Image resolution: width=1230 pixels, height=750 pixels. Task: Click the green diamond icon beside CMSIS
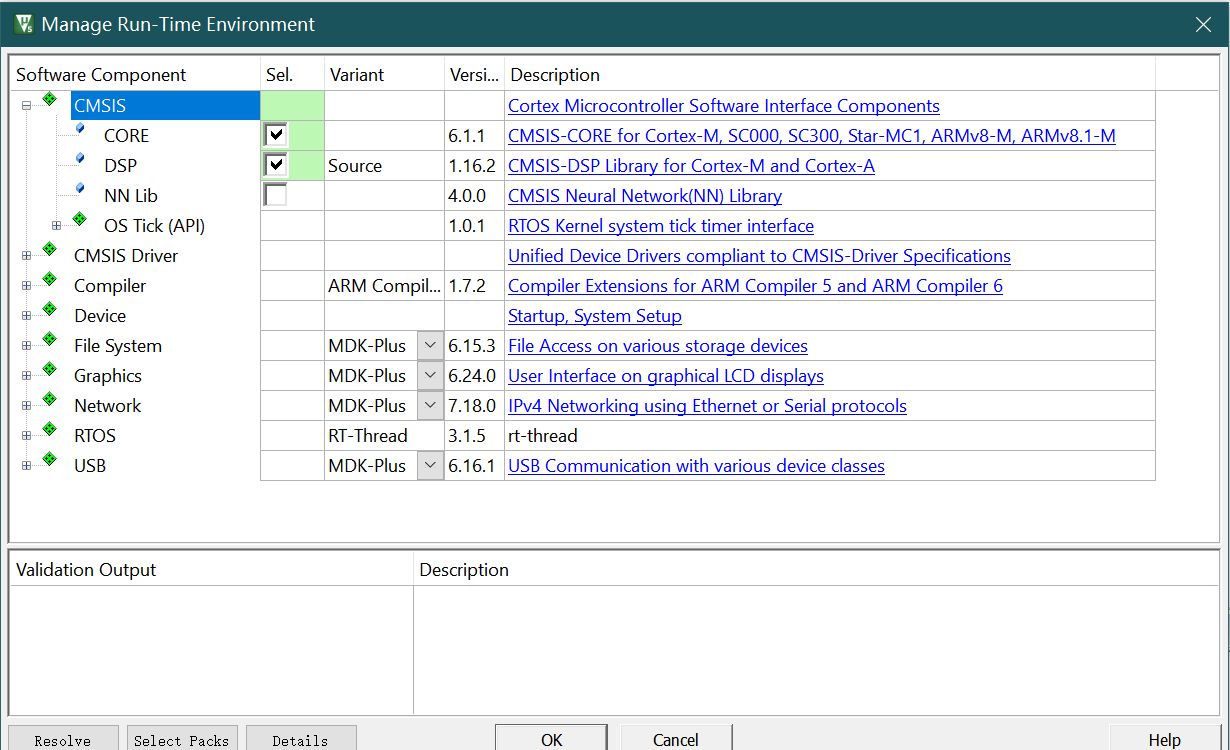tap(49, 99)
